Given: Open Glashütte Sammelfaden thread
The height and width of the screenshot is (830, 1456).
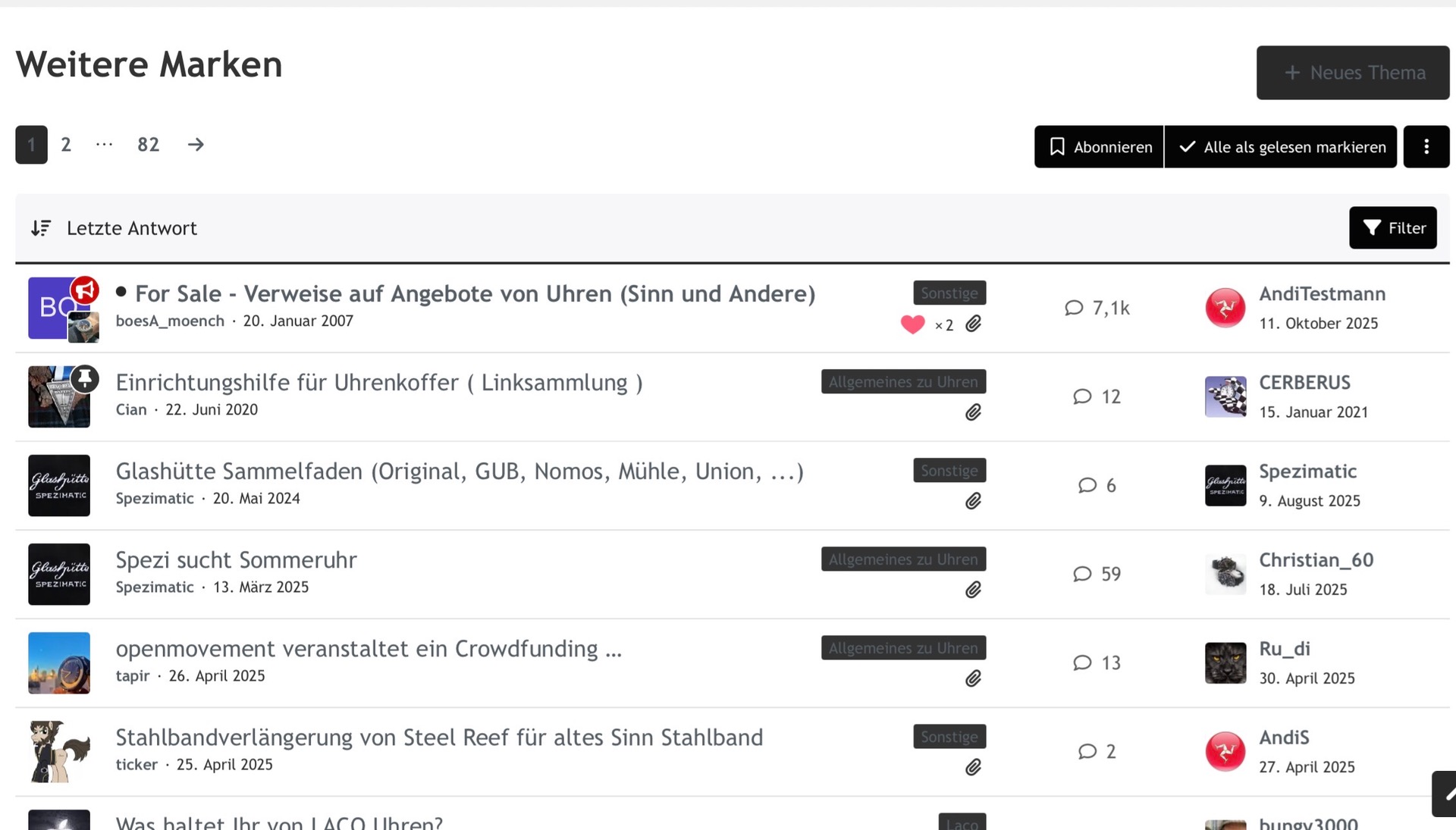Looking at the screenshot, I should click(459, 471).
